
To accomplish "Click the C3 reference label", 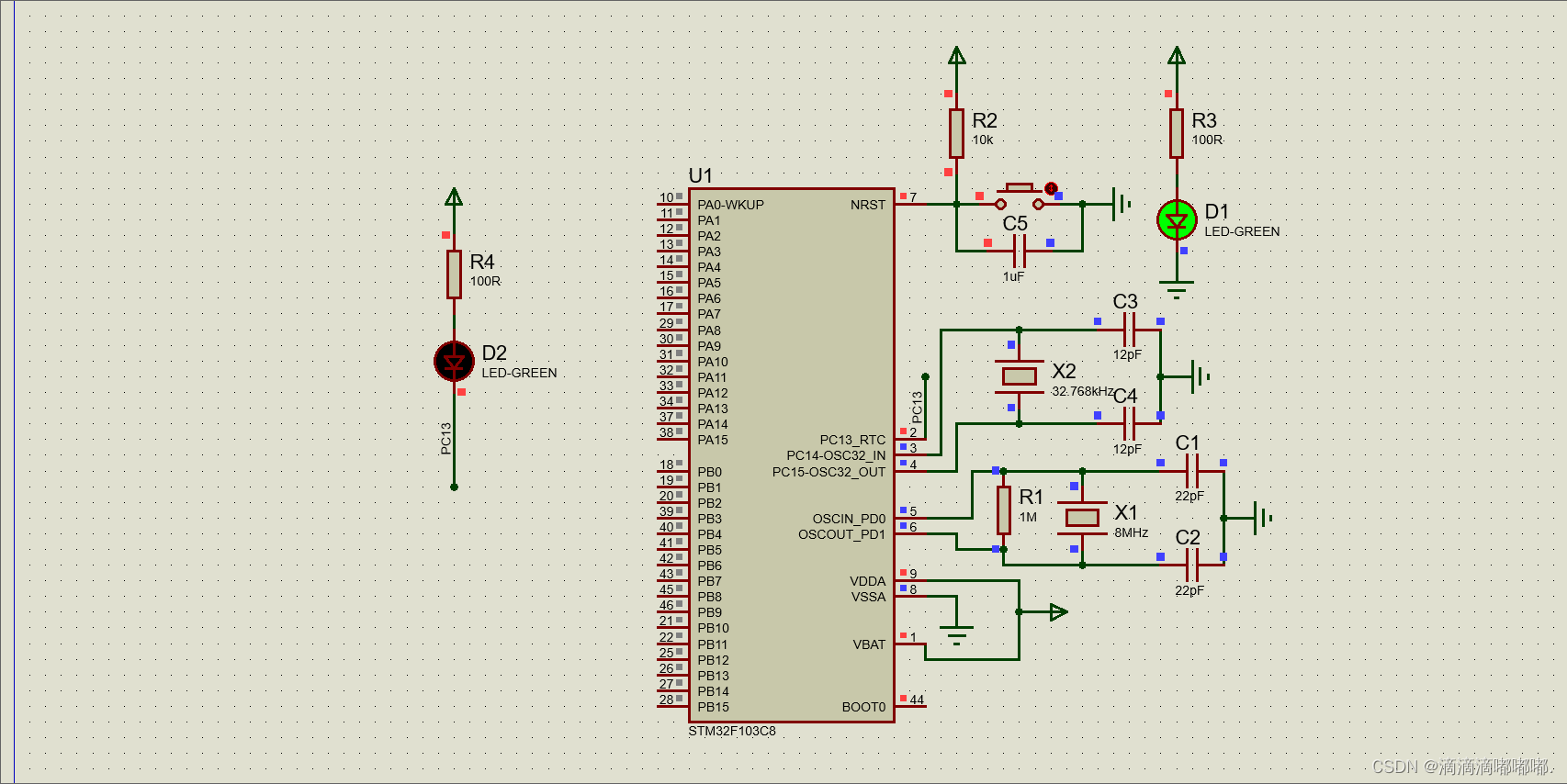I will click(1125, 302).
